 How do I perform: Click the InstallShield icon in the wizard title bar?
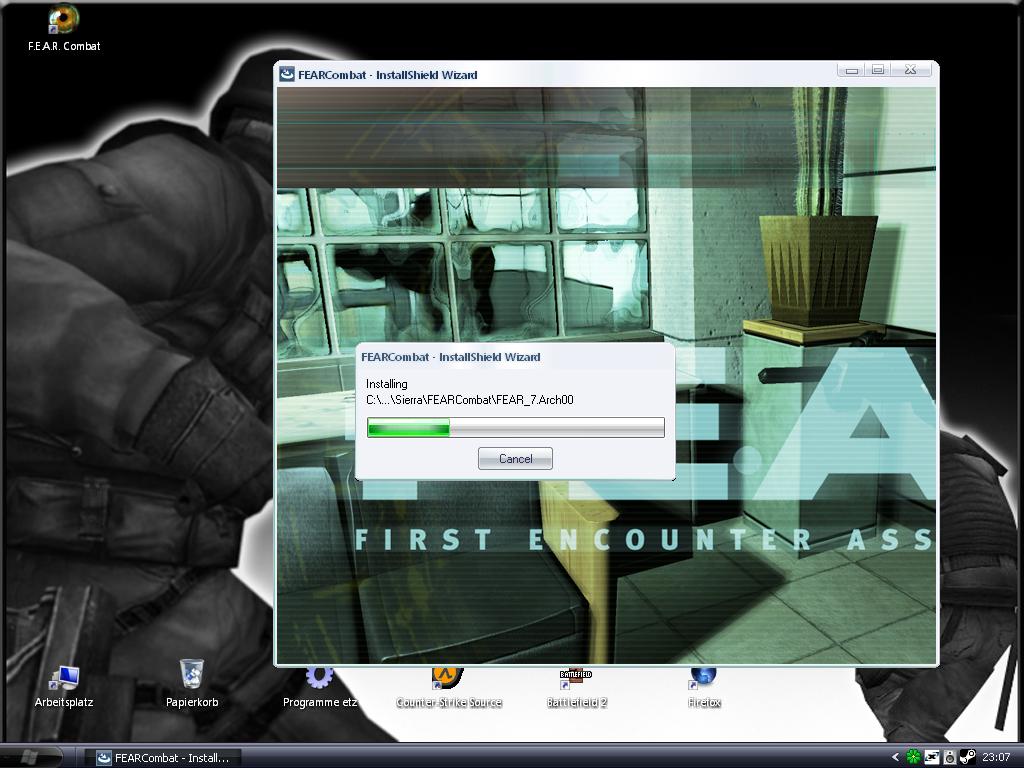click(287, 74)
